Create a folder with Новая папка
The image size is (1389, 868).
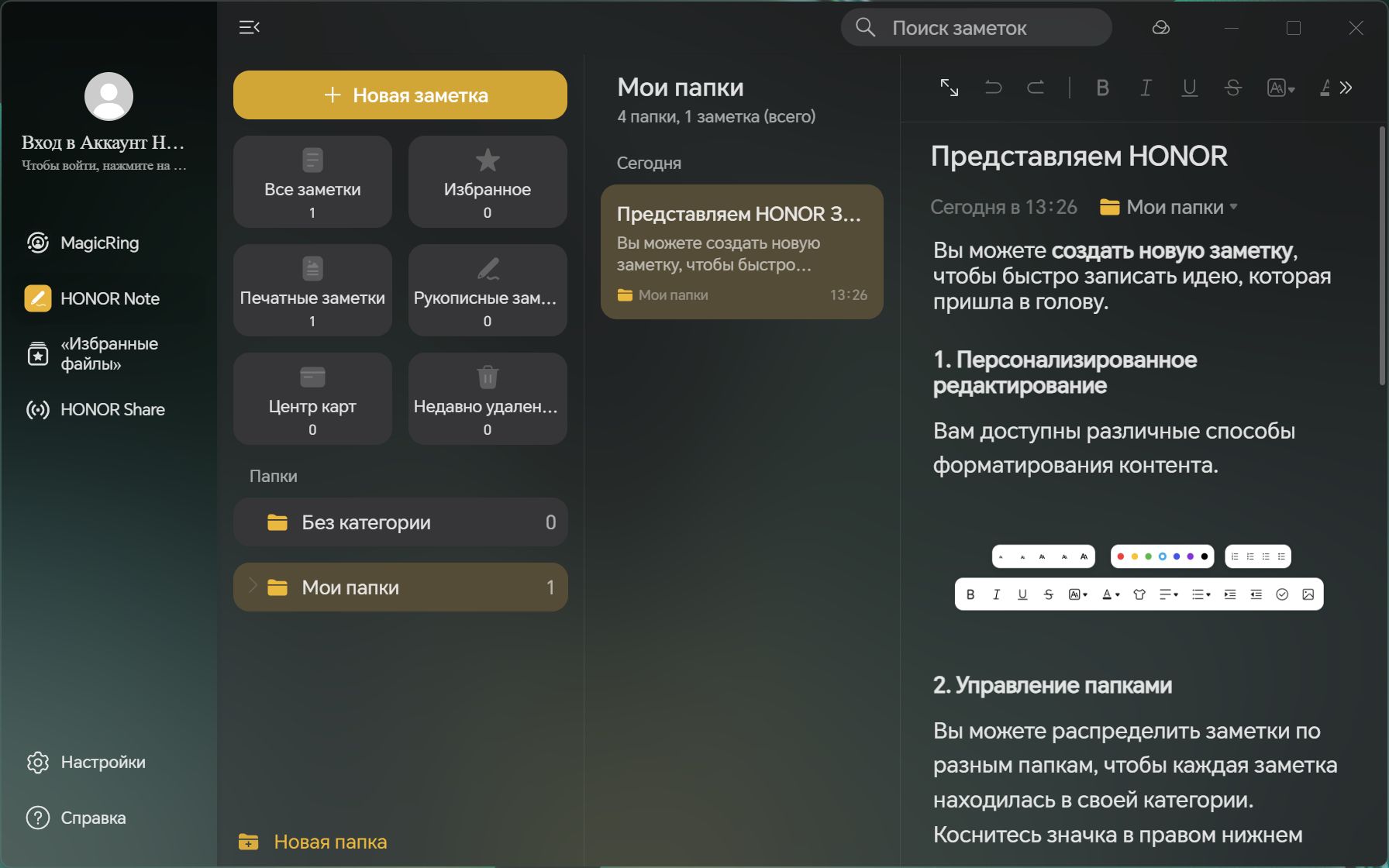click(312, 842)
